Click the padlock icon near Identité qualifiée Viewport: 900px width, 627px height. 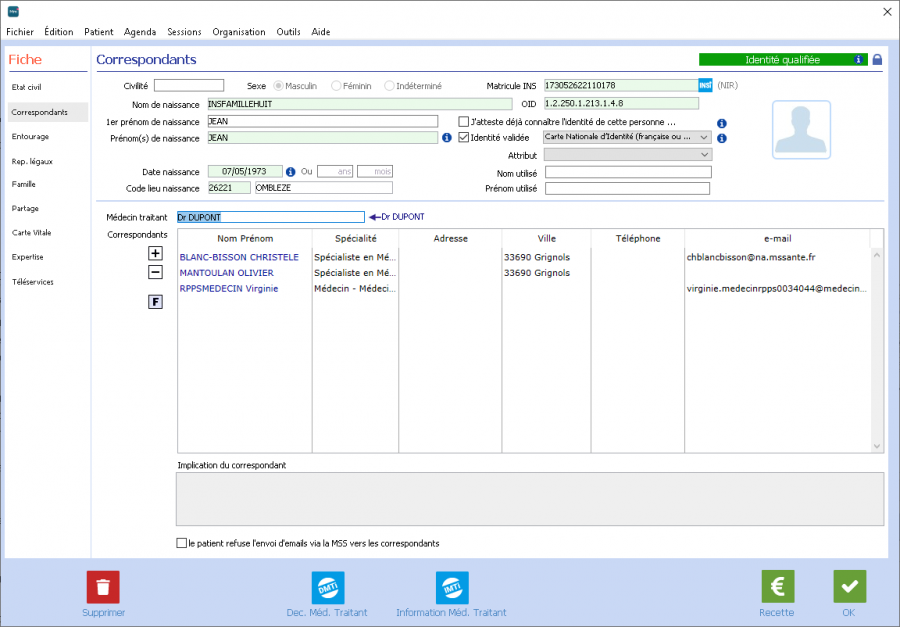pyautogui.click(x=877, y=60)
